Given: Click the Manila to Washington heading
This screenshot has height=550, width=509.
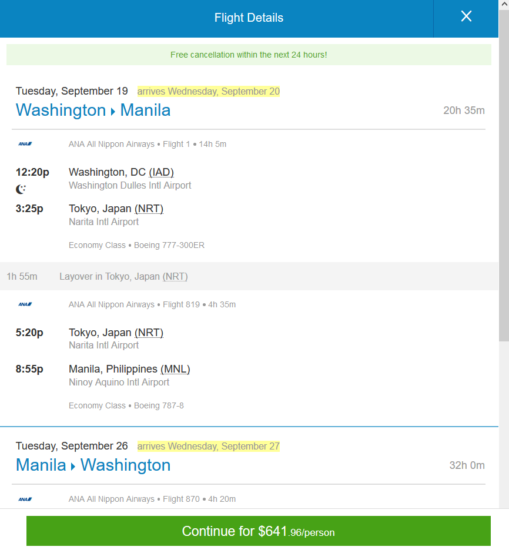Looking at the screenshot, I should pos(93,465).
